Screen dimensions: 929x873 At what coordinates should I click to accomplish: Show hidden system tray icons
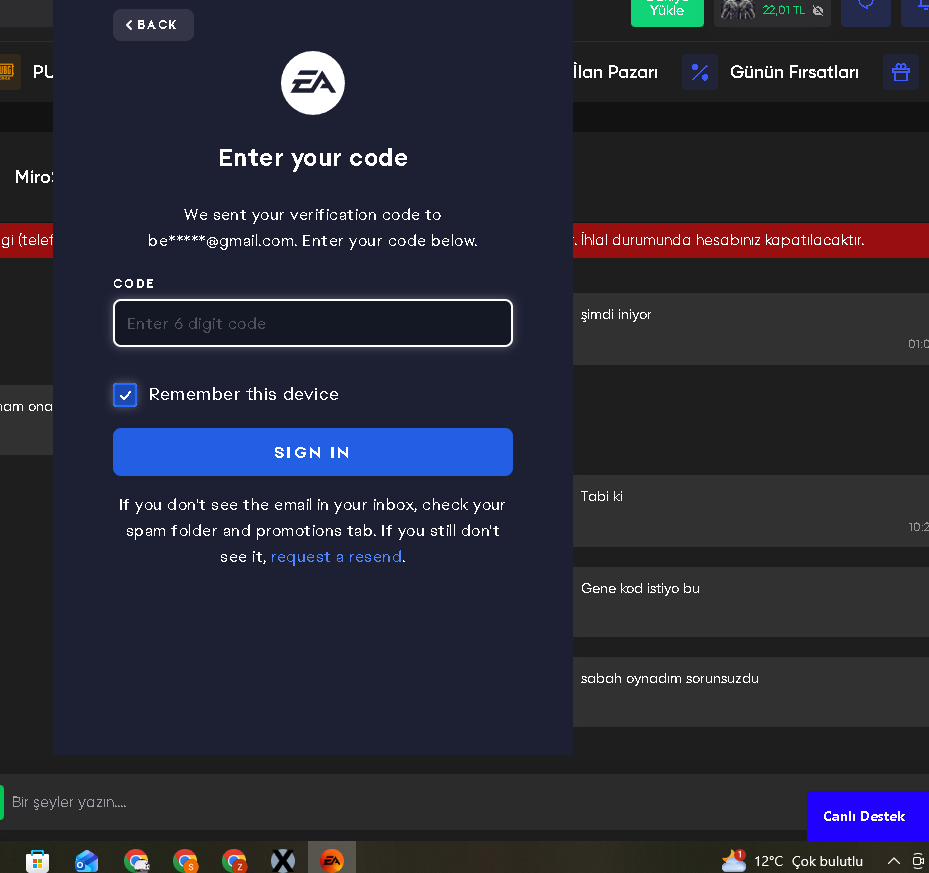(x=893, y=861)
